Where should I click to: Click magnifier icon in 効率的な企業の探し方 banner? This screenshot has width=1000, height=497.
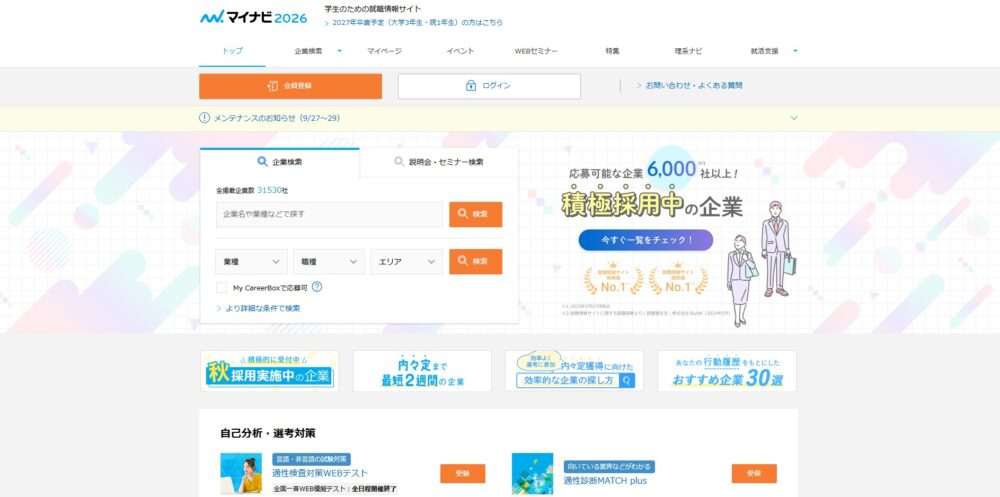pyautogui.click(x=627, y=381)
